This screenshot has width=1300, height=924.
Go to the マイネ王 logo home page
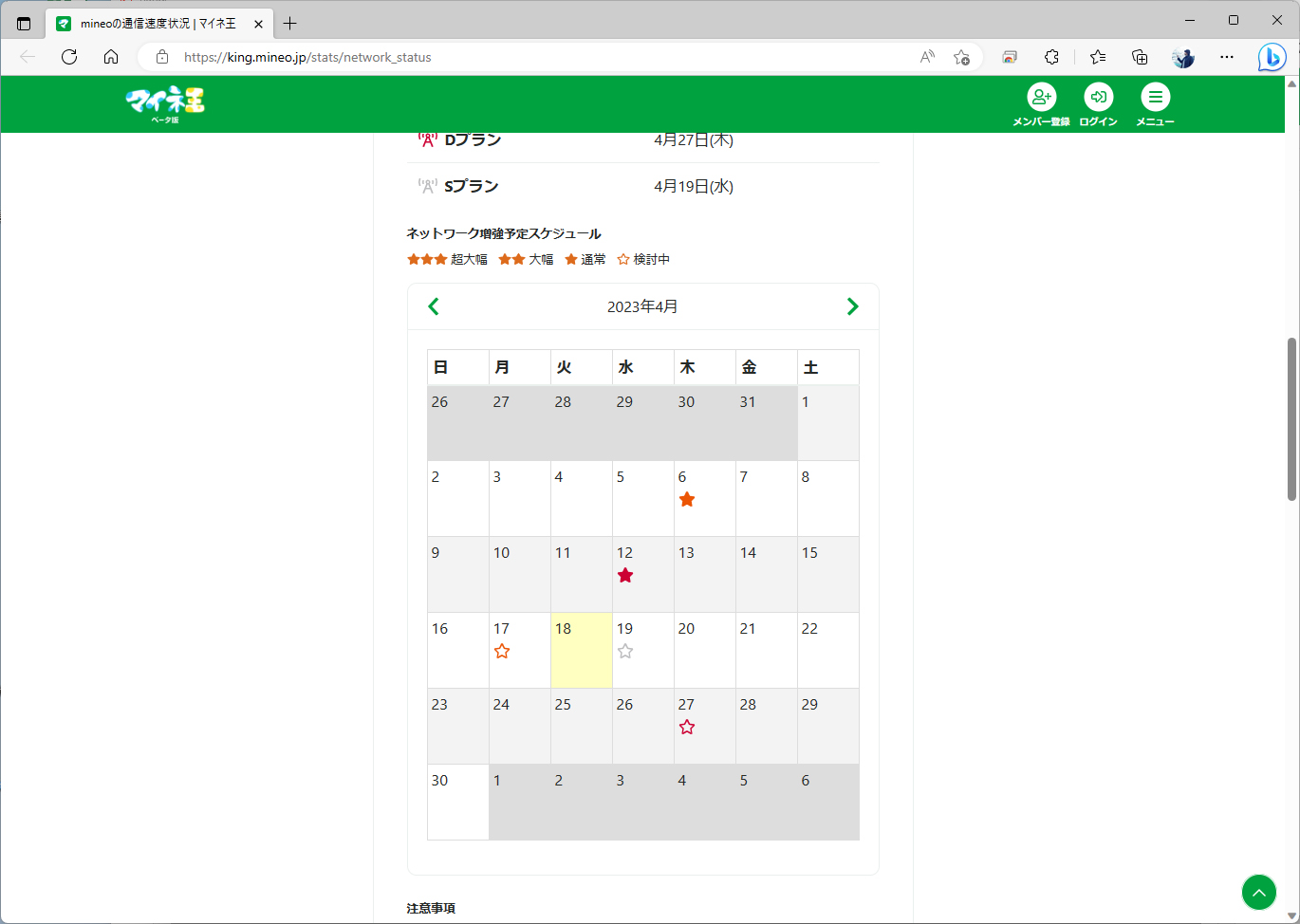(x=165, y=104)
